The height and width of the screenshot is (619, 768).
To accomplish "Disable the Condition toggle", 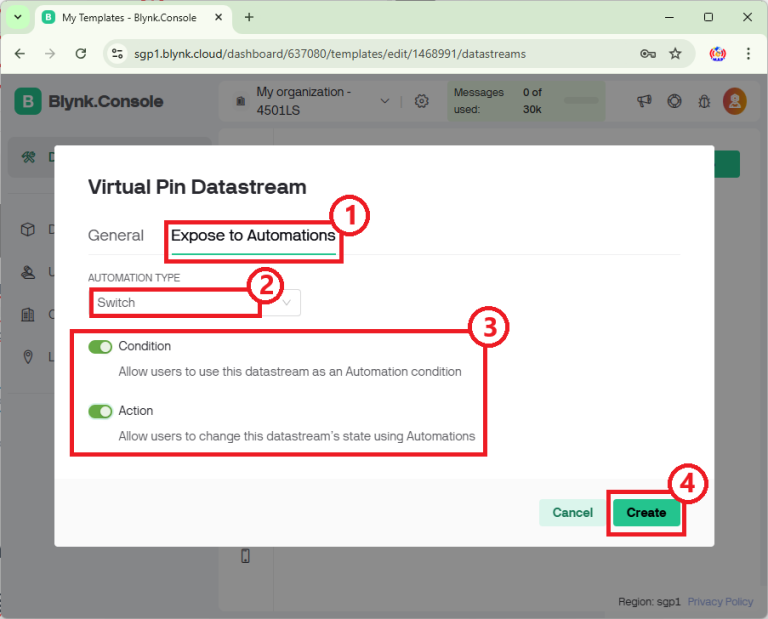I will 100,347.
